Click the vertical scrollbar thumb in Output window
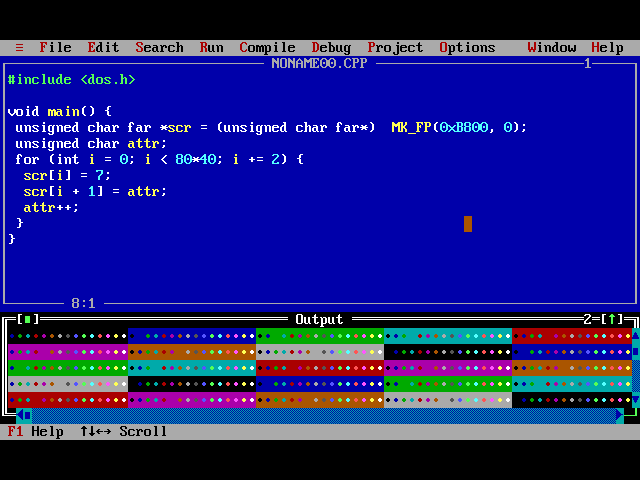The image size is (640, 480). (636, 351)
